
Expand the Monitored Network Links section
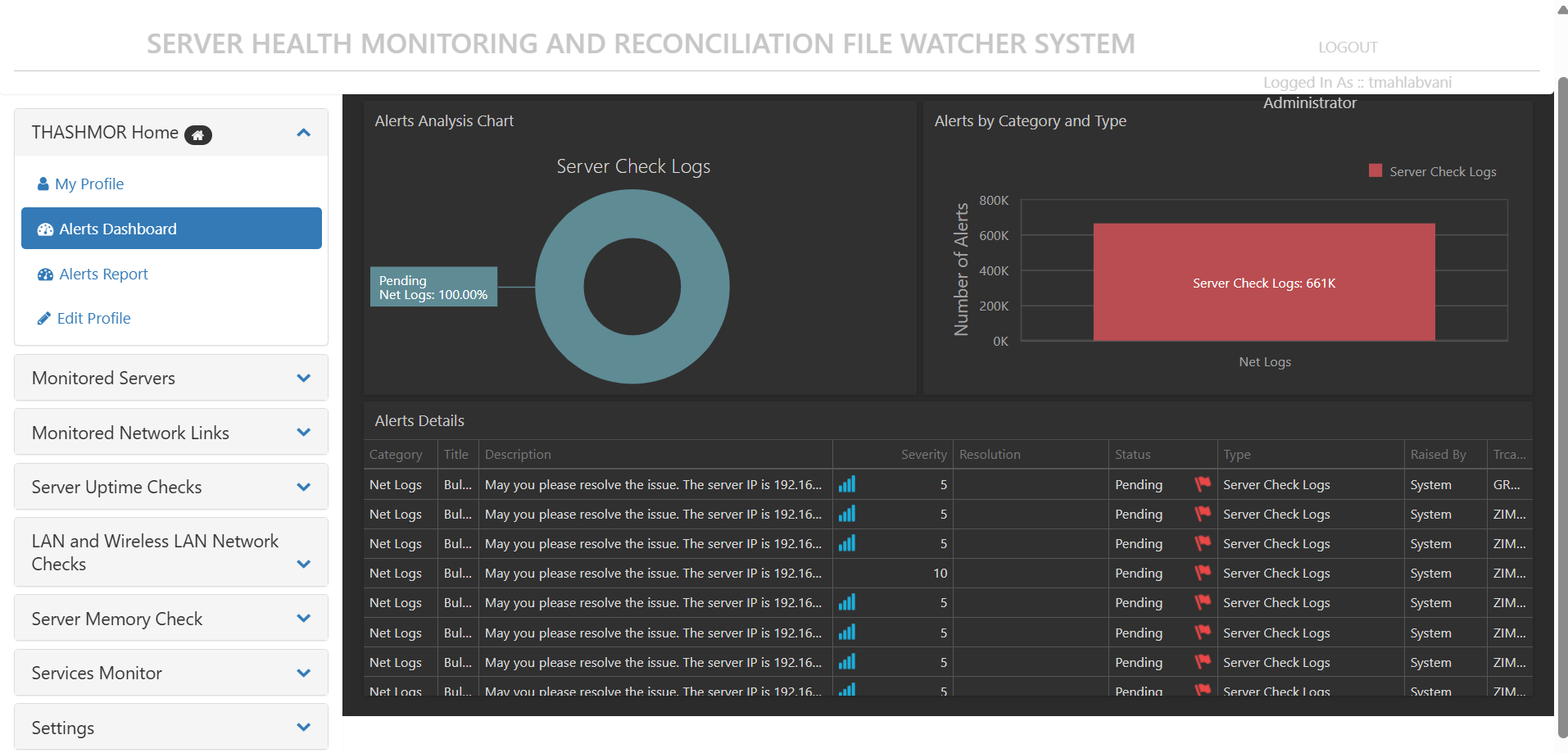pyautogui.click(x=171, y=433)
